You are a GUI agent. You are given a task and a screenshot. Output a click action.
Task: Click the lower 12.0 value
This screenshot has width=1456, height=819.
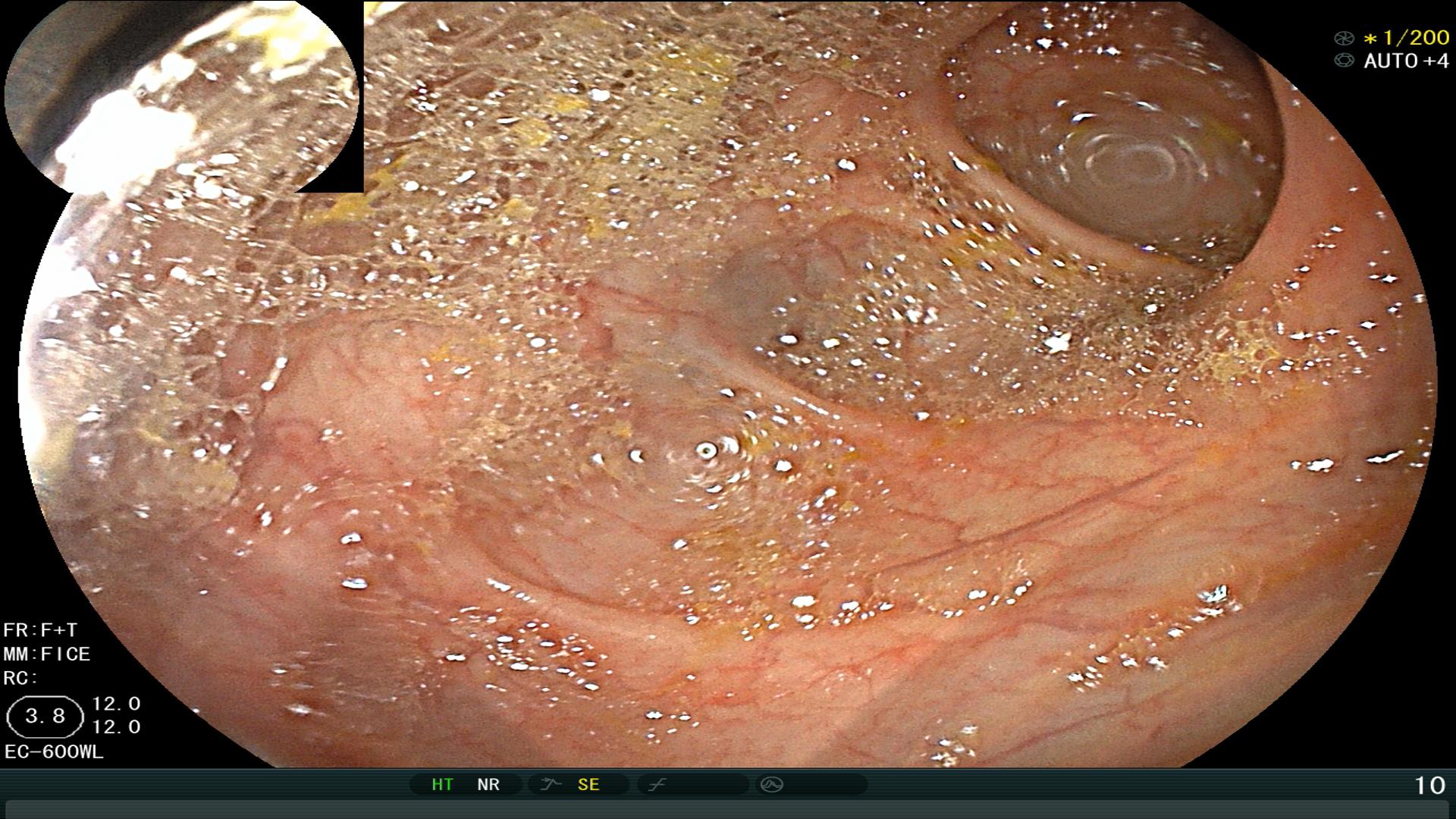(116, 726)
